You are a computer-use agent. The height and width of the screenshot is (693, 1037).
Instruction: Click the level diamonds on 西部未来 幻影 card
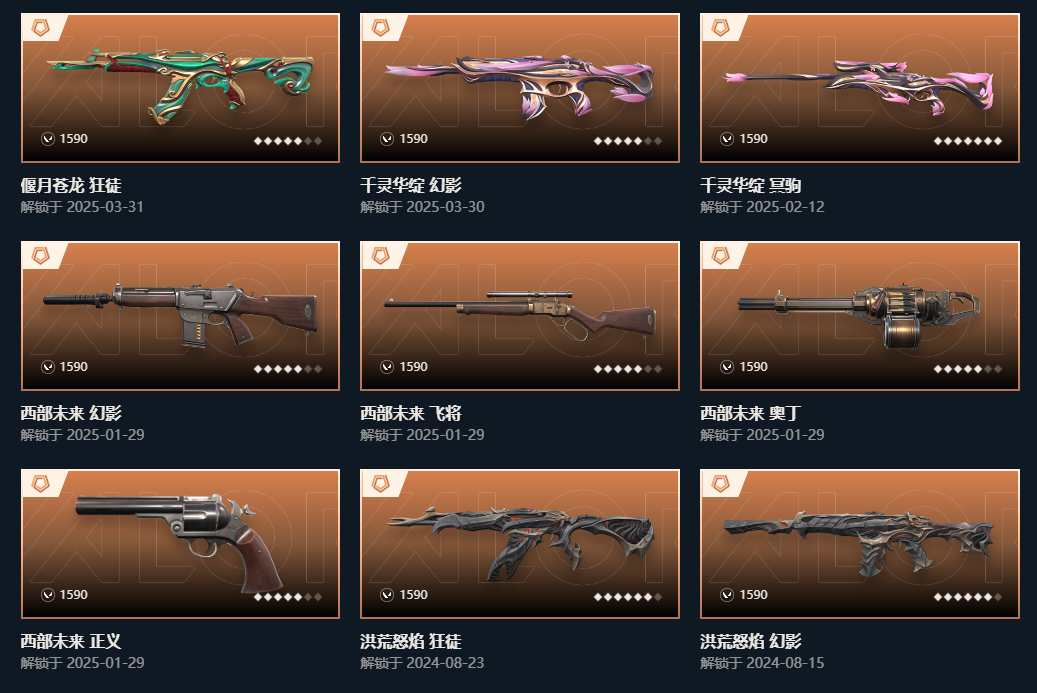click(288, 369)
